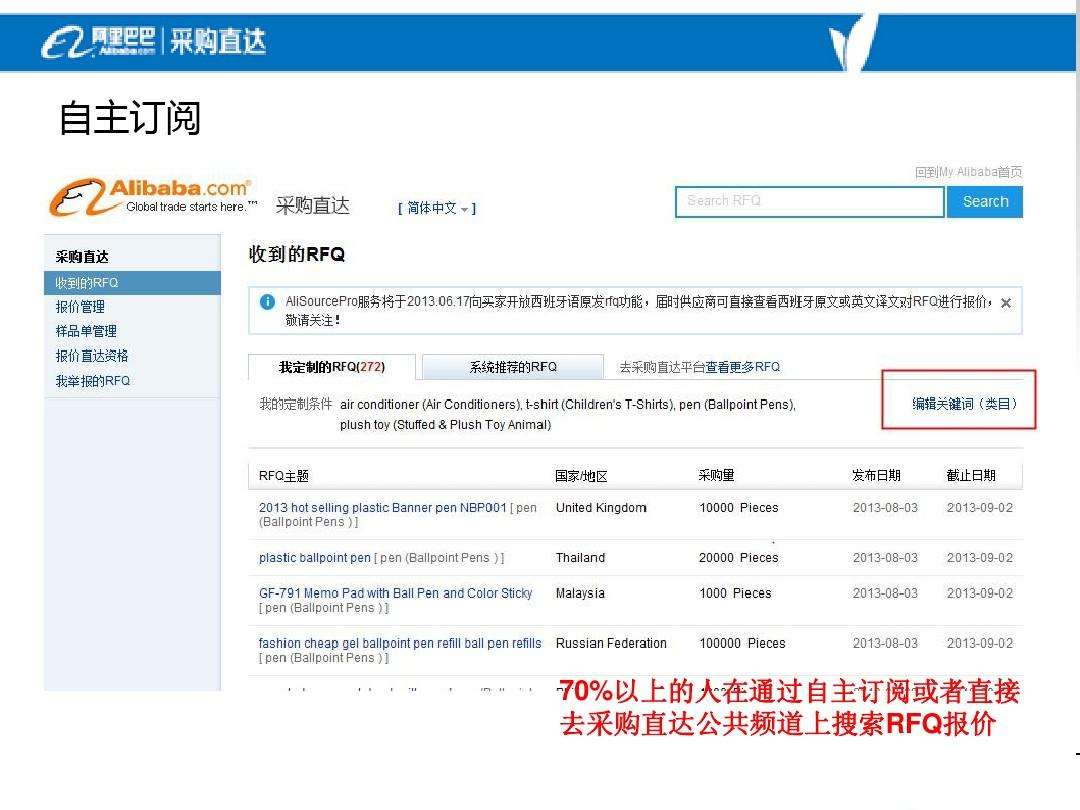Click 采购直达 text beside Alibaba logo
This screenshot has width=1080, height=810.
point(313,205)
